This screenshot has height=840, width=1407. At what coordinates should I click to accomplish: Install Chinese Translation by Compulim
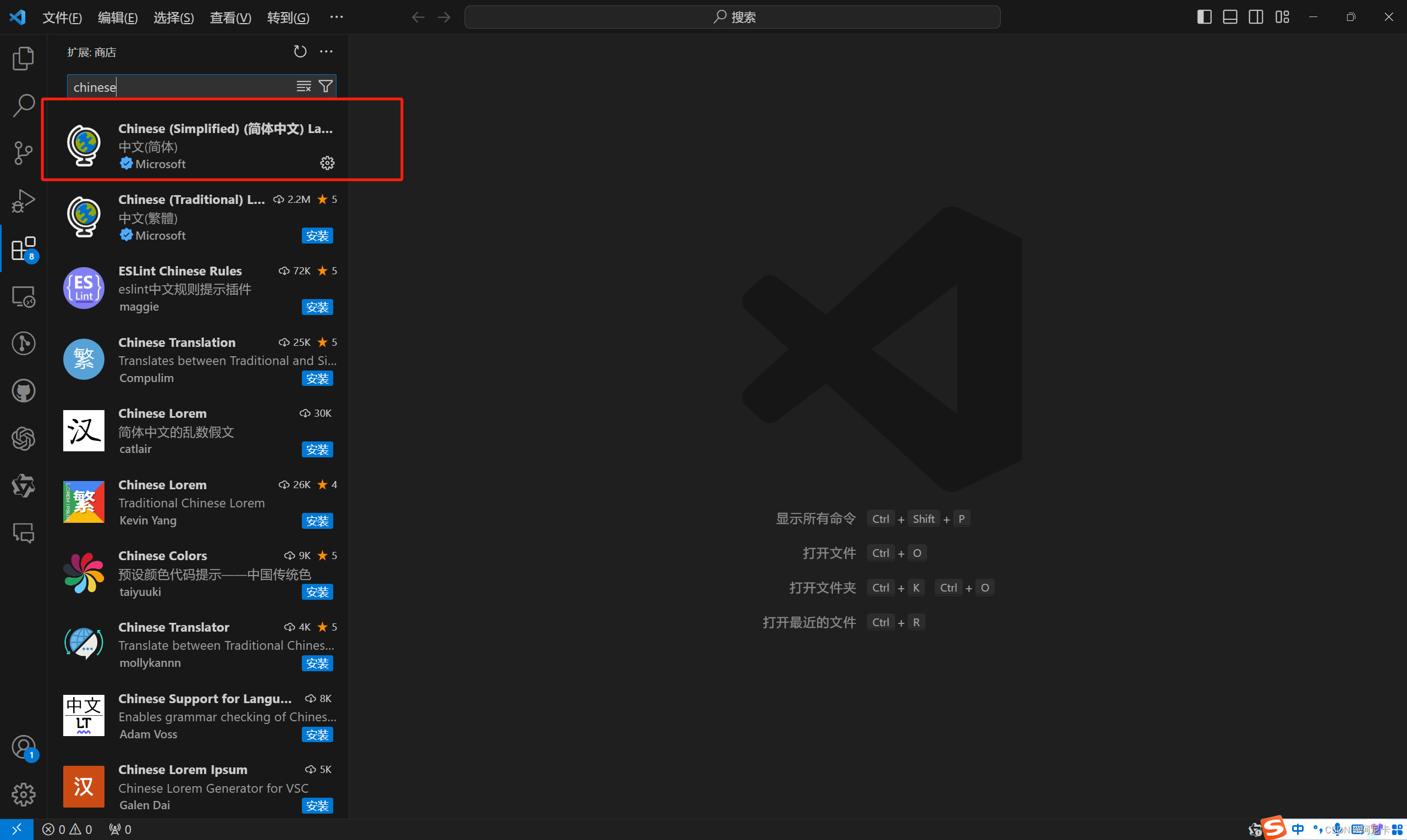317,378
